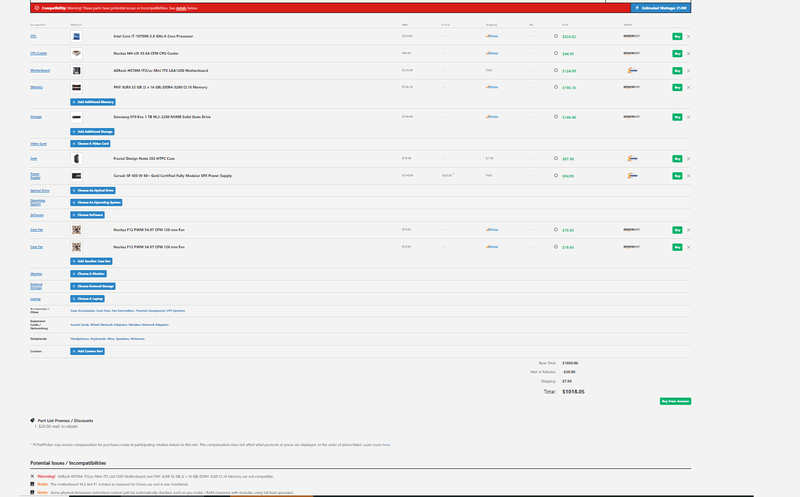The width and height of the screenshot is (800, 497).
Task: Open the Video Card category link
Action: pyautogui.click(x=38, y=144)
